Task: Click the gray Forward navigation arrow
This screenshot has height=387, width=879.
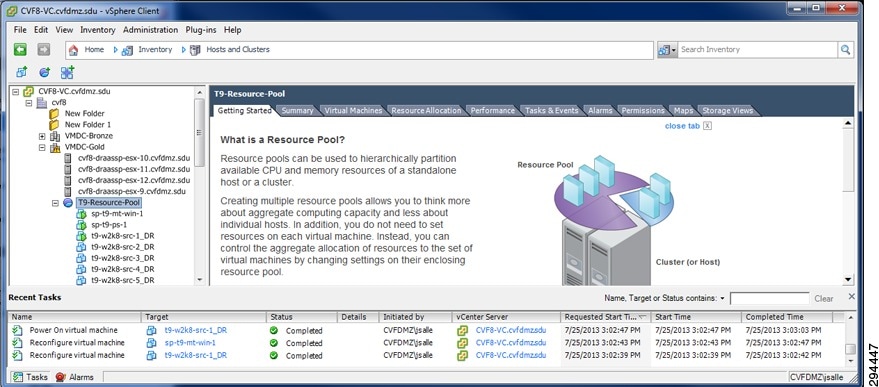Action: [x=44, y=50]
